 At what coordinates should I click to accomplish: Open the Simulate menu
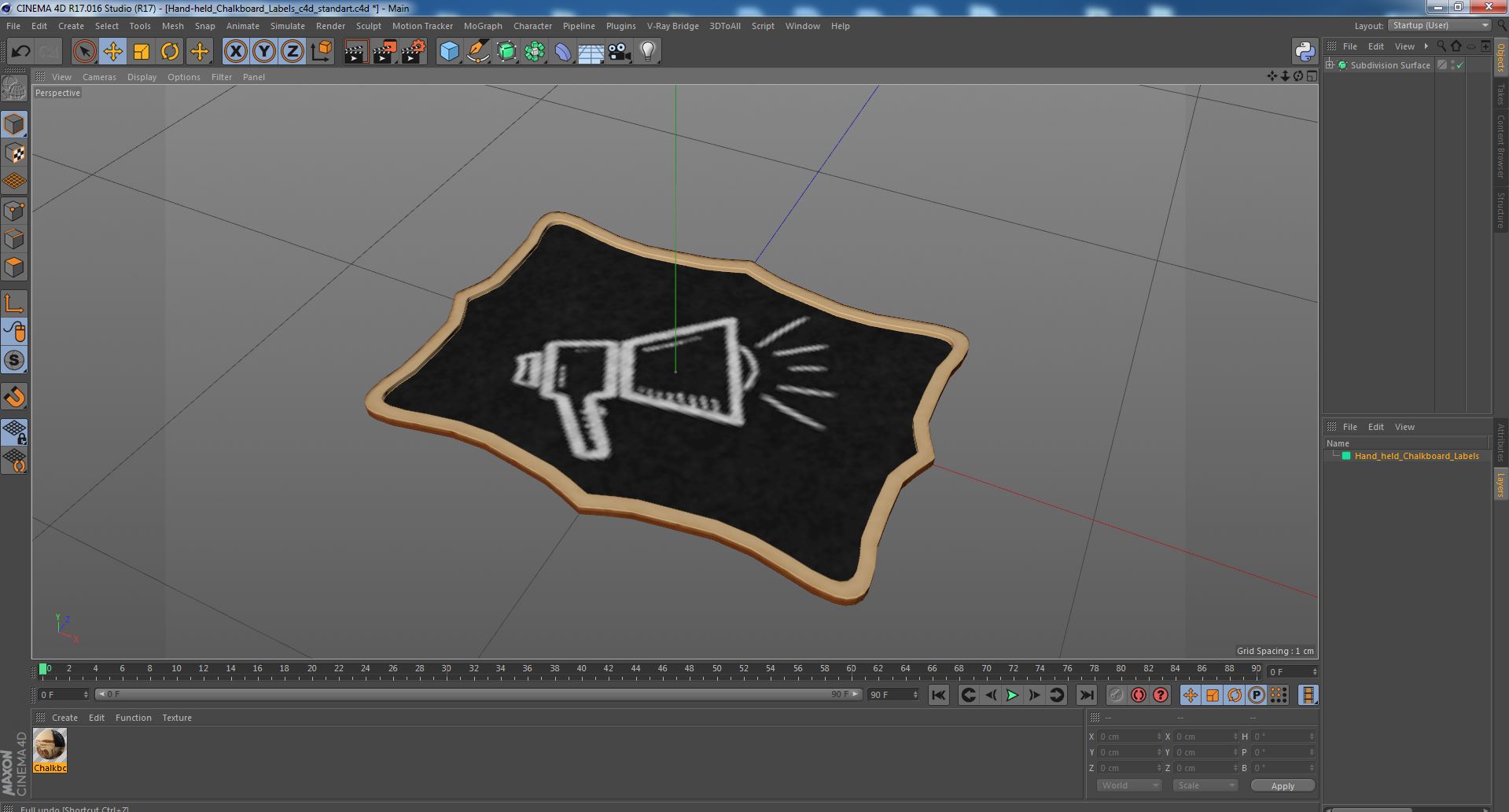(x=288, y=26)
